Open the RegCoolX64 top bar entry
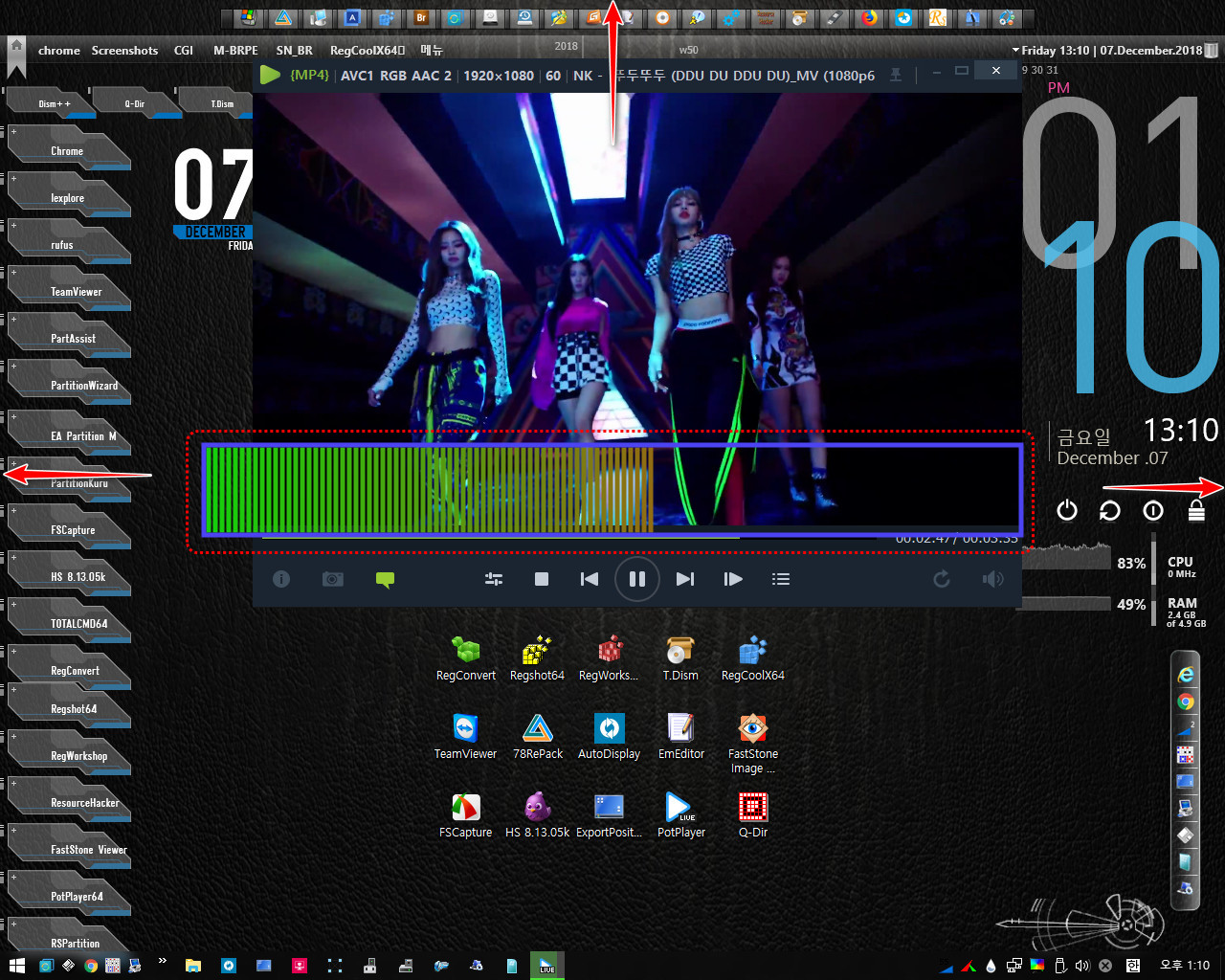This screenshot has height=980, width=1225. pos(367,51)
